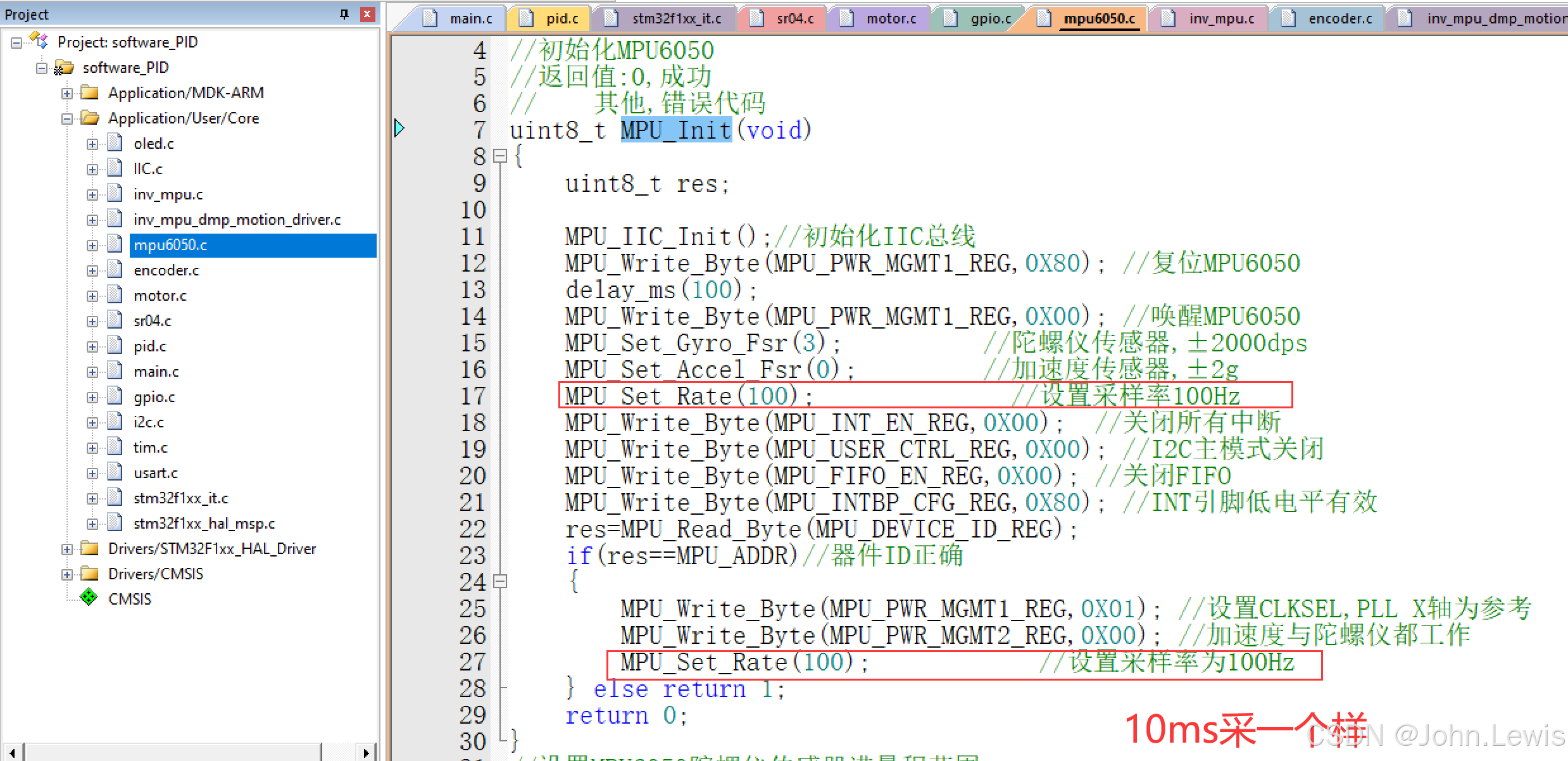Expand the motor.c file node
Viewport: 1568px width, 761px height.
[x=92, y=296]
